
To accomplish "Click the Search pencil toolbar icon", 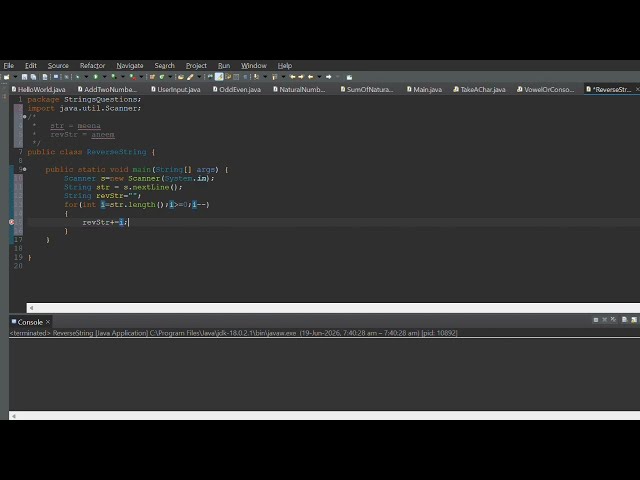I will tap(191, 77).
